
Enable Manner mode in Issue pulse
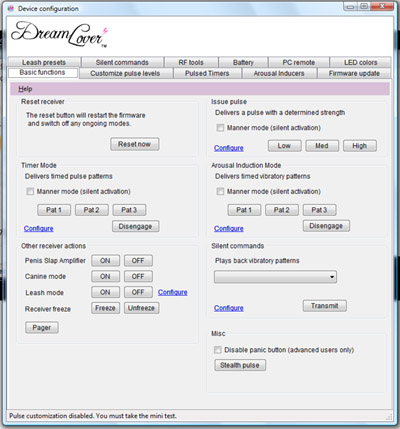coord(220,128)
